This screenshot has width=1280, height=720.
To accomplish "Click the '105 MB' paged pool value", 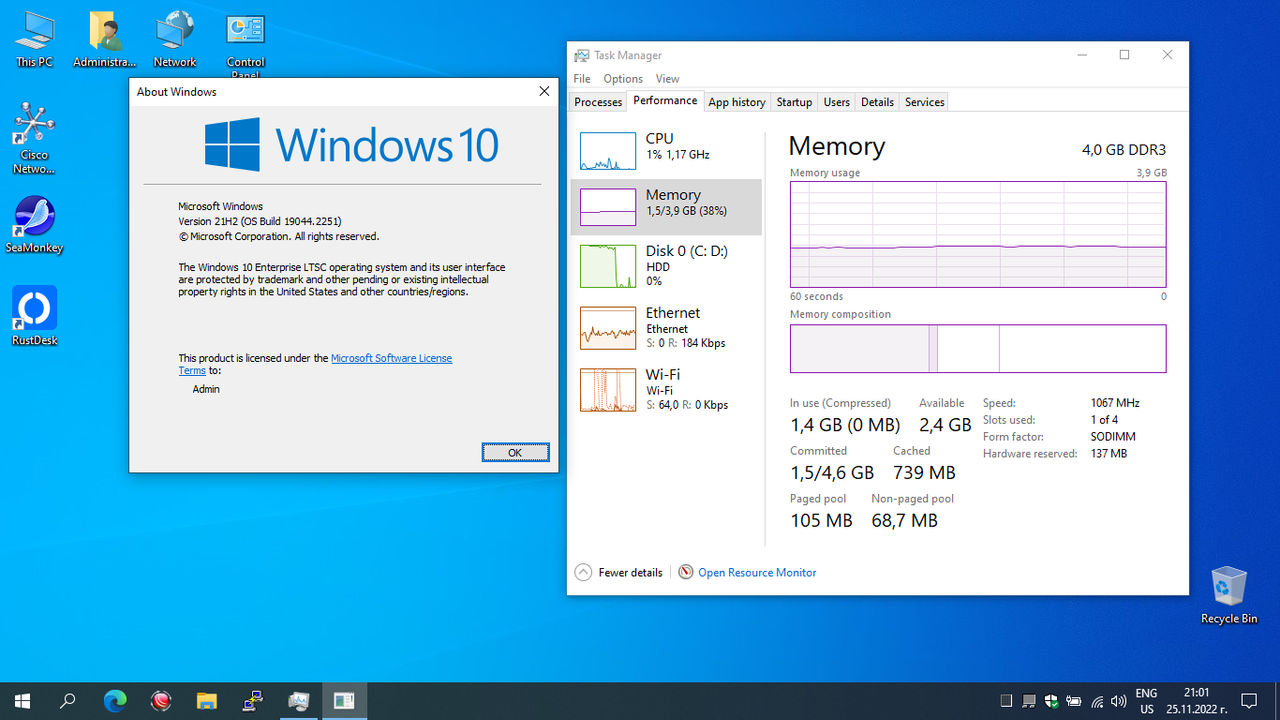I will (821, 520).
